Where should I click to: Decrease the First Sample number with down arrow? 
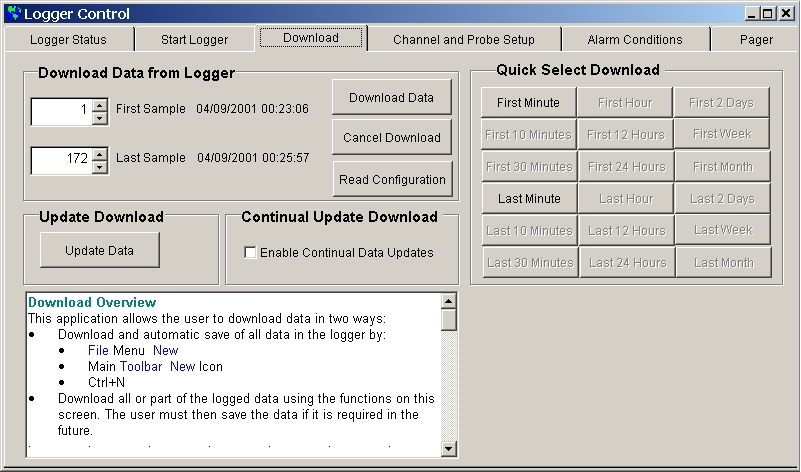point(100,118)
